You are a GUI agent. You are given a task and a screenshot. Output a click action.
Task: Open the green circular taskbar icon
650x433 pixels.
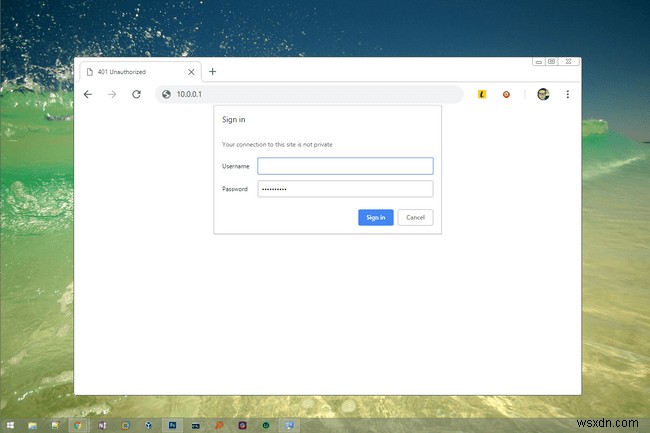coord(266,425)
